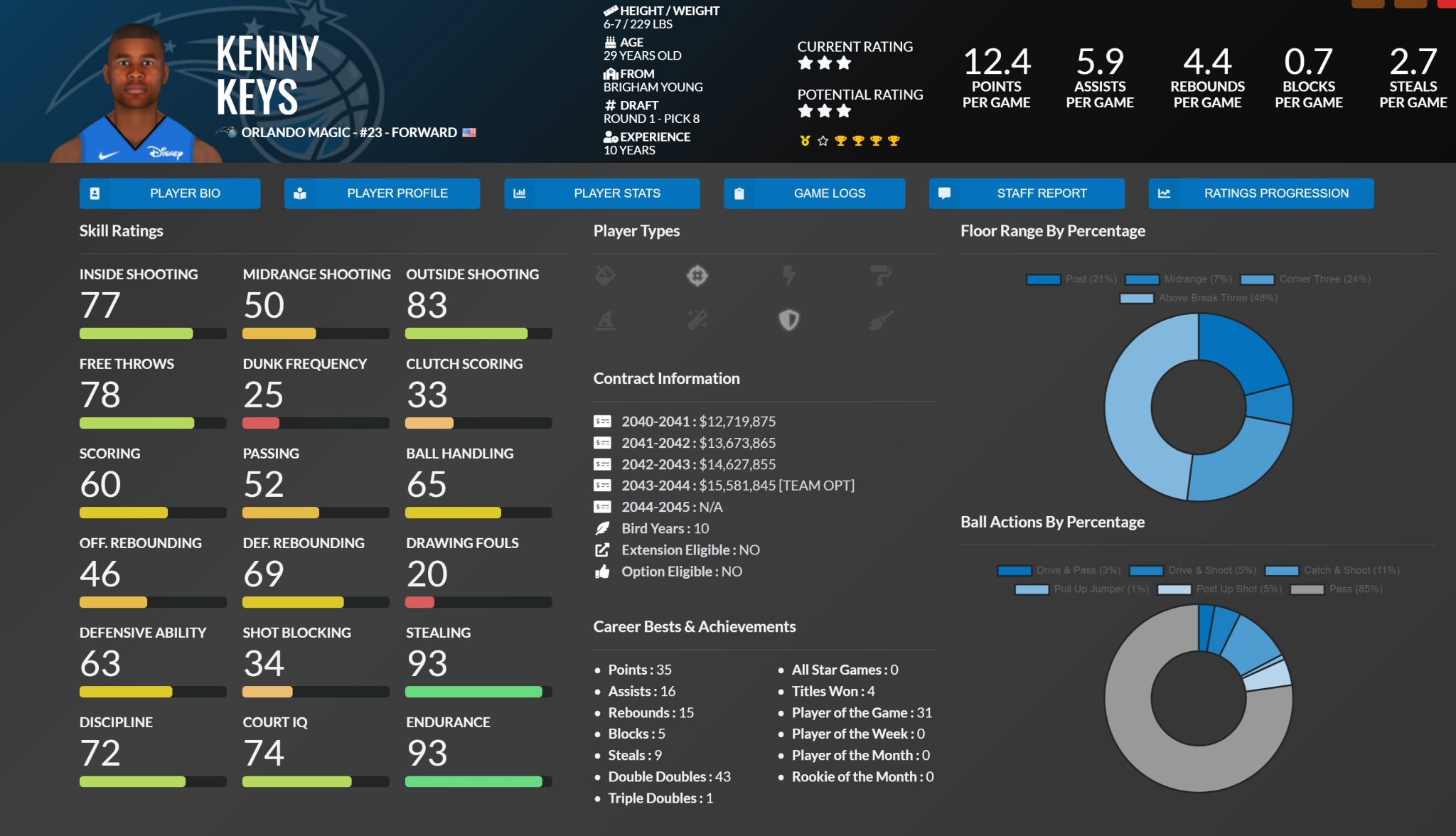Click the crosshair player type icon
Viewport: 1456px width, 836px height.
pos(697,276)
